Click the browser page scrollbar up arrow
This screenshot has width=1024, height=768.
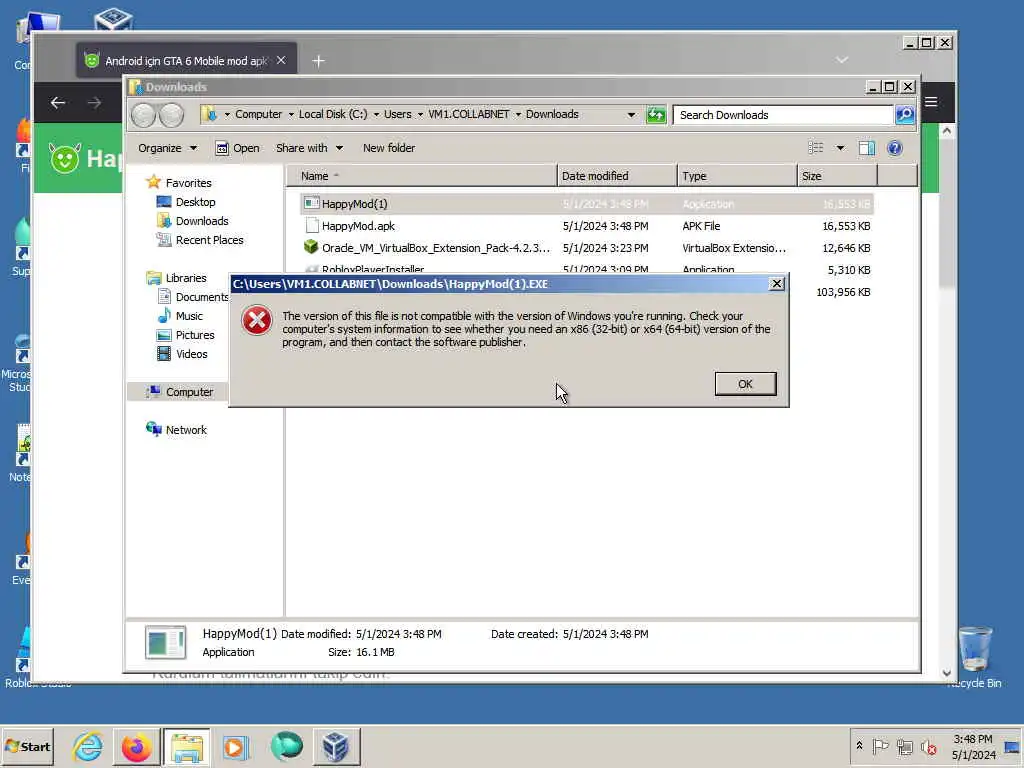(946, 131)
